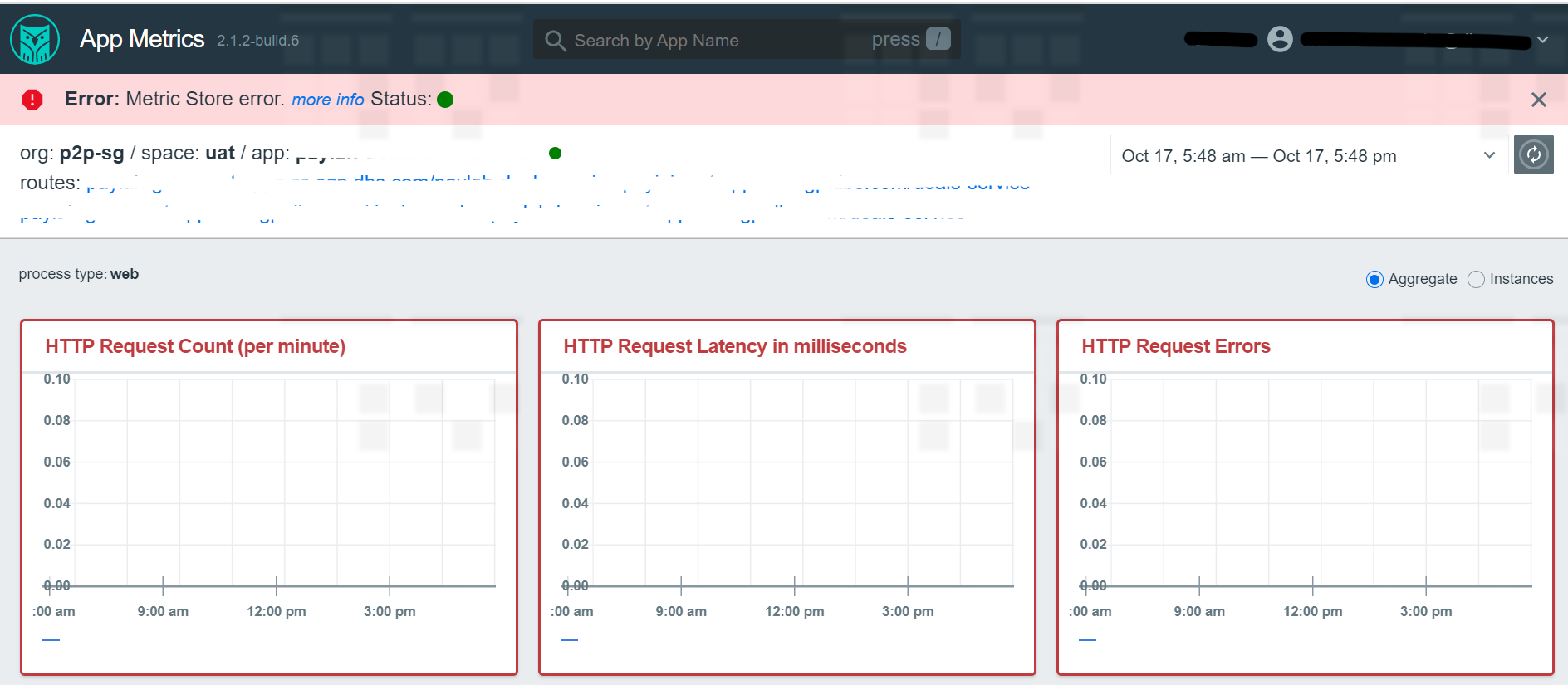Click the Error: Metric Store error message
The height and width of the screenshot is (685, 1568).
(x=174, y=99)
